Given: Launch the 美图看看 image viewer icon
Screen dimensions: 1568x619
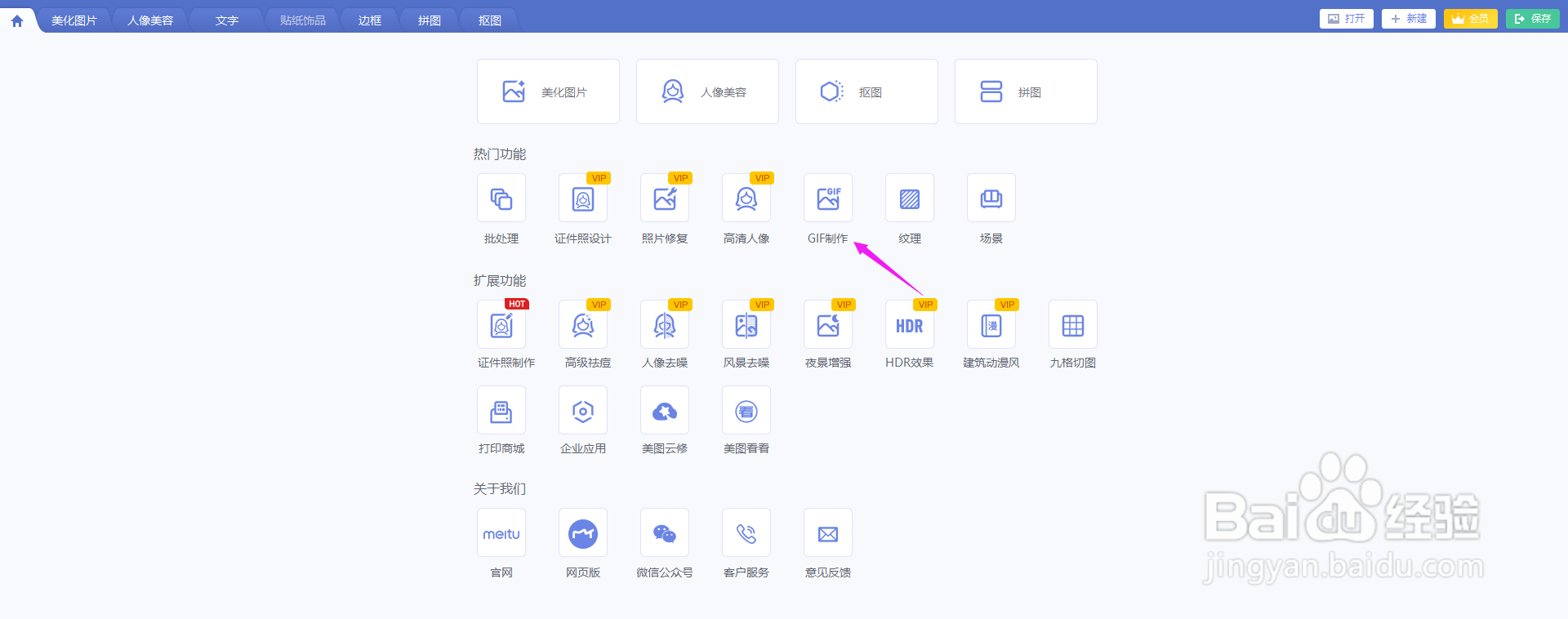Looking at the screenshot, I should (746, 410).
